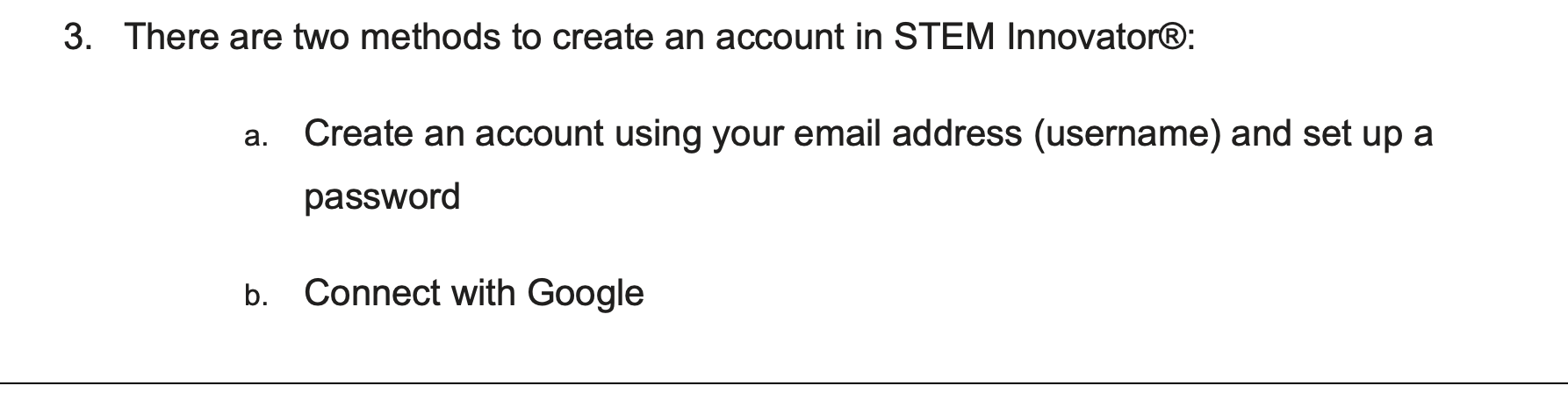Click the registered trademark ® symbol
The height and width of the screenshot is (400, 1568).
(1173, 38)
